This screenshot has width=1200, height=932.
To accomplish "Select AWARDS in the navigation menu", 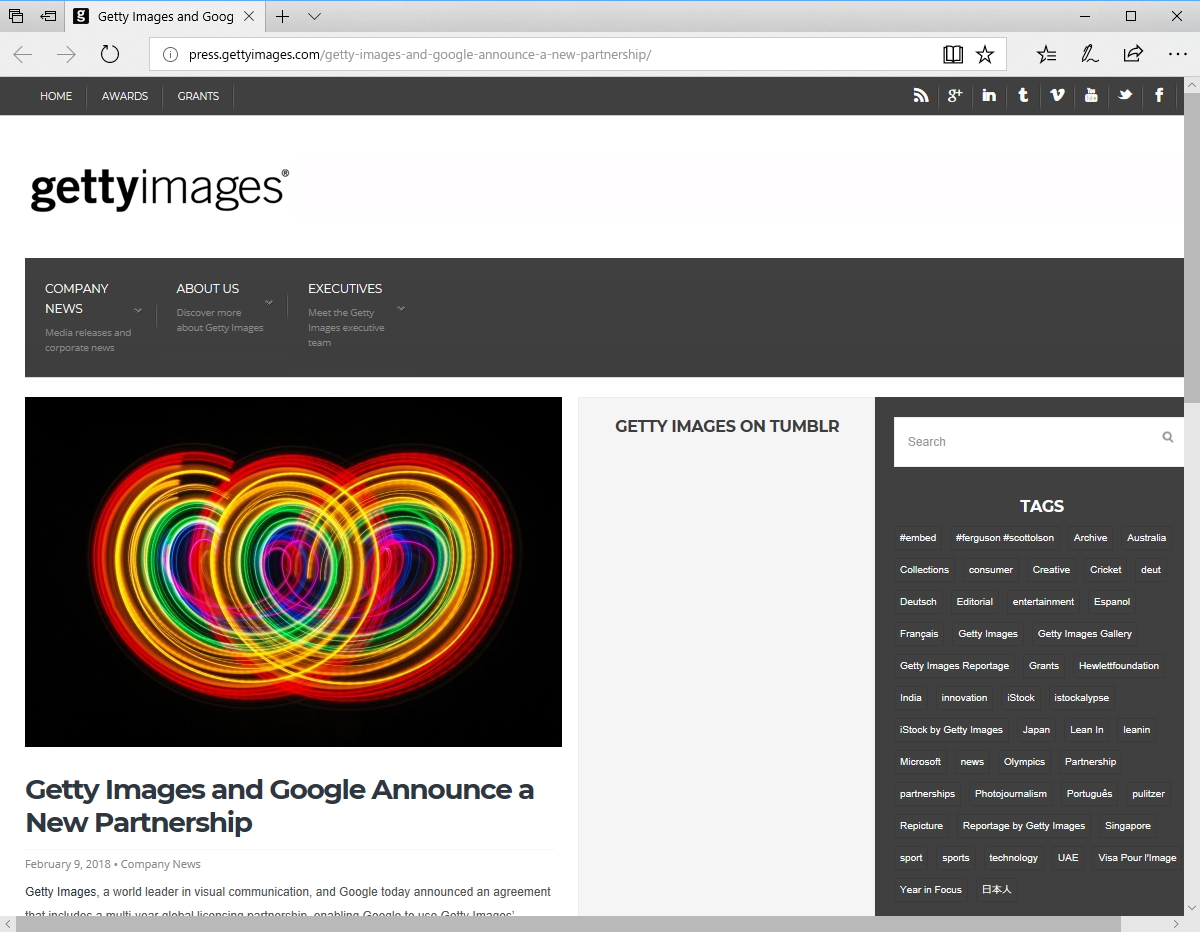I will click(124, 95).
